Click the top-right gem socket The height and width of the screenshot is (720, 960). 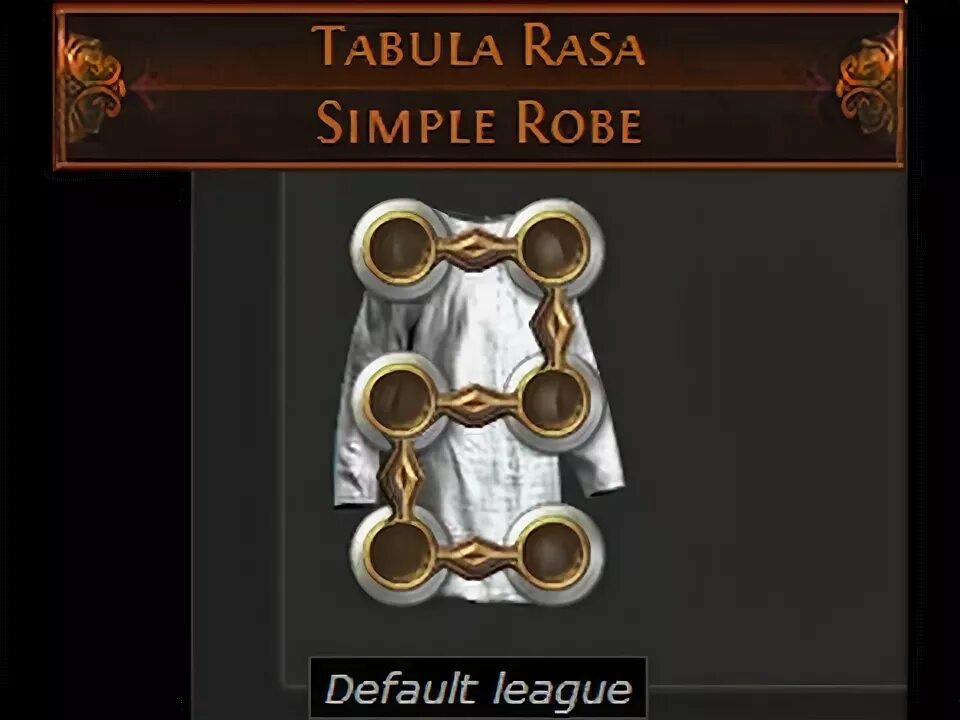(x=554, y=247)
